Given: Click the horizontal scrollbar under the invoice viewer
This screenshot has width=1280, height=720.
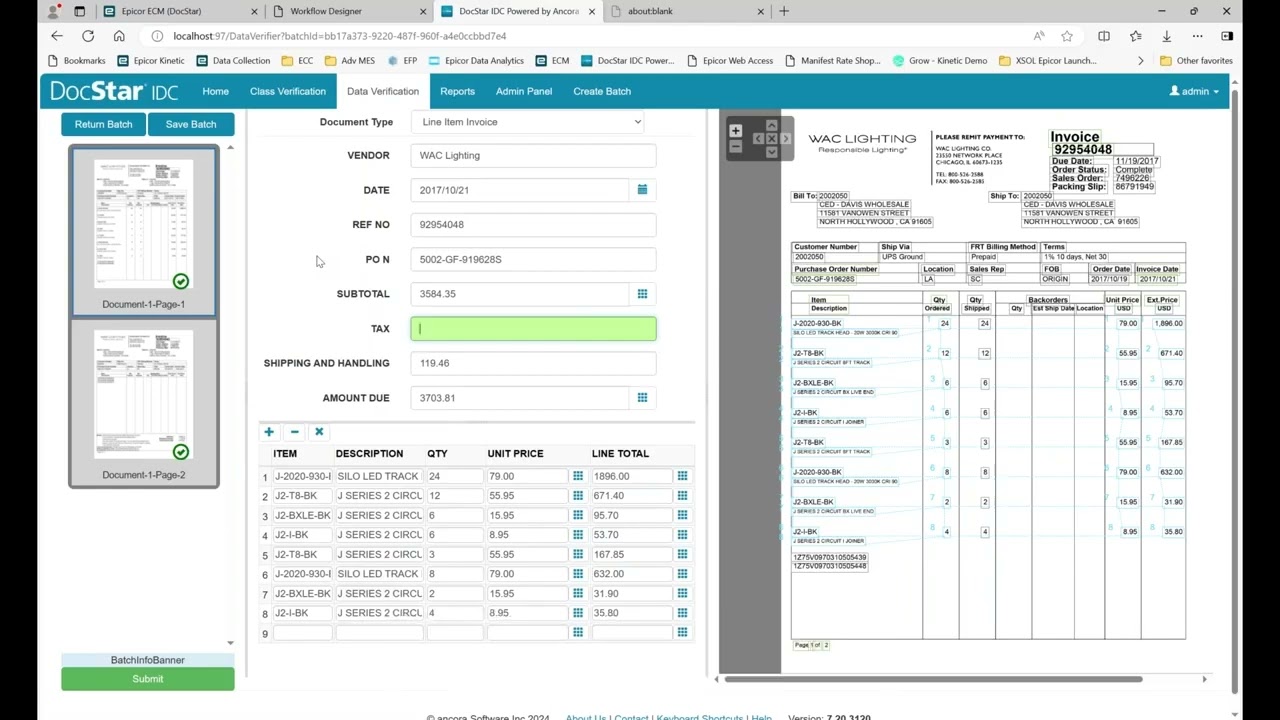Looking at the screenshot, I should coord(933,679).
